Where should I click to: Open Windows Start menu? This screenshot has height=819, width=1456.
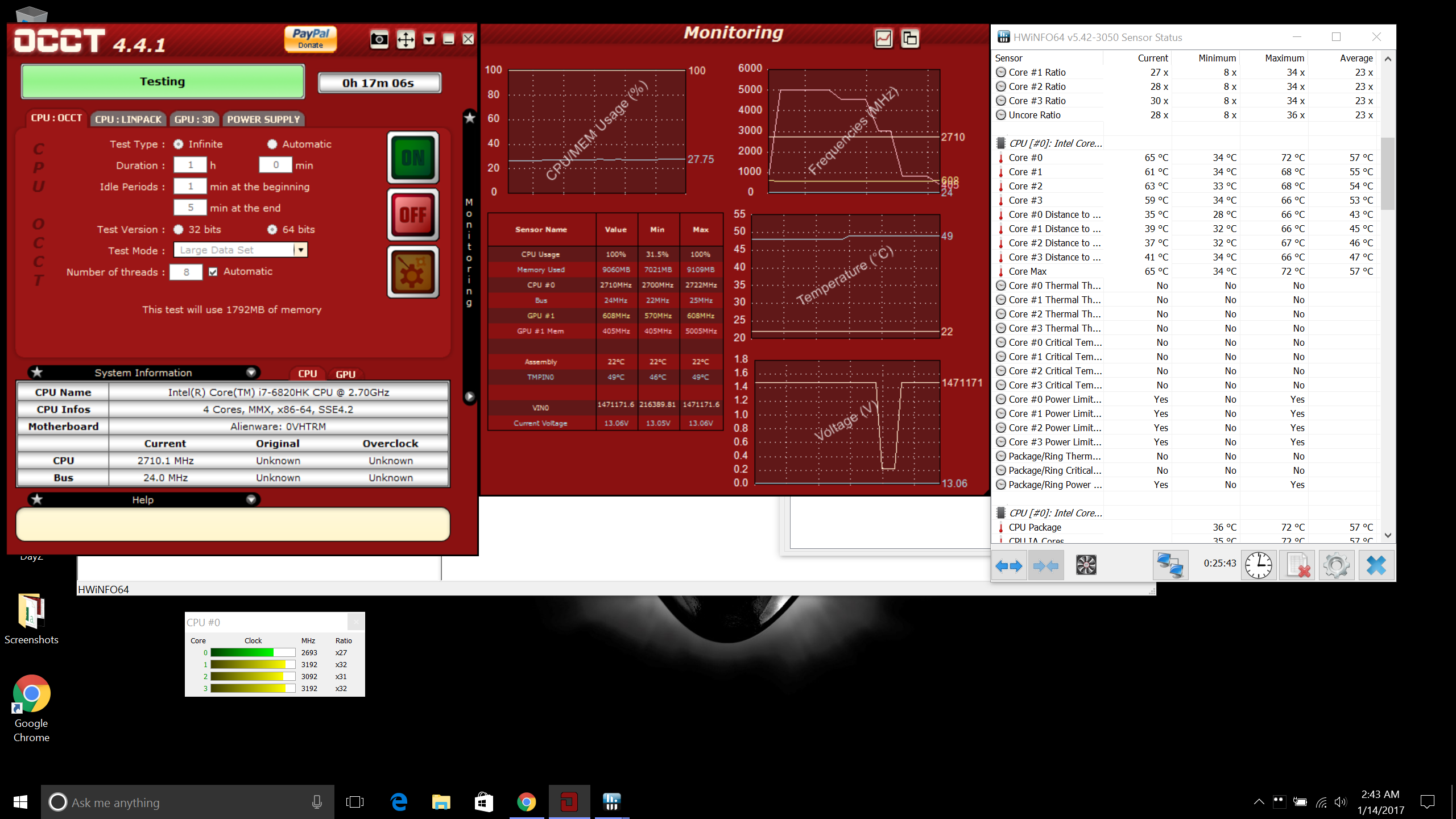20,802
